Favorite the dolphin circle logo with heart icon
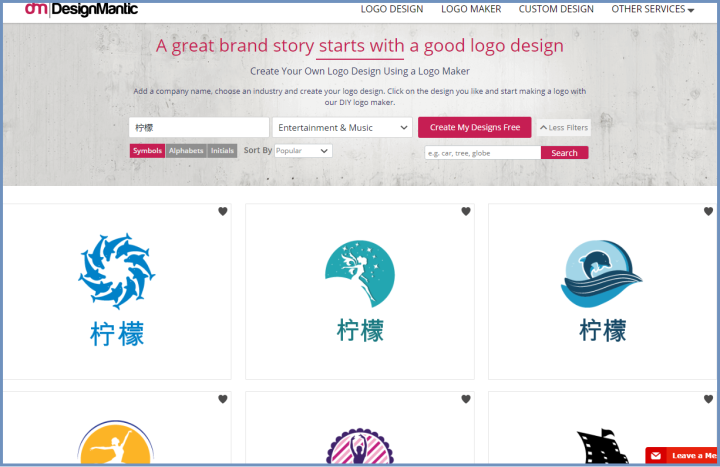The height and width of the screenshot is (467, 720). coord(223,211)
